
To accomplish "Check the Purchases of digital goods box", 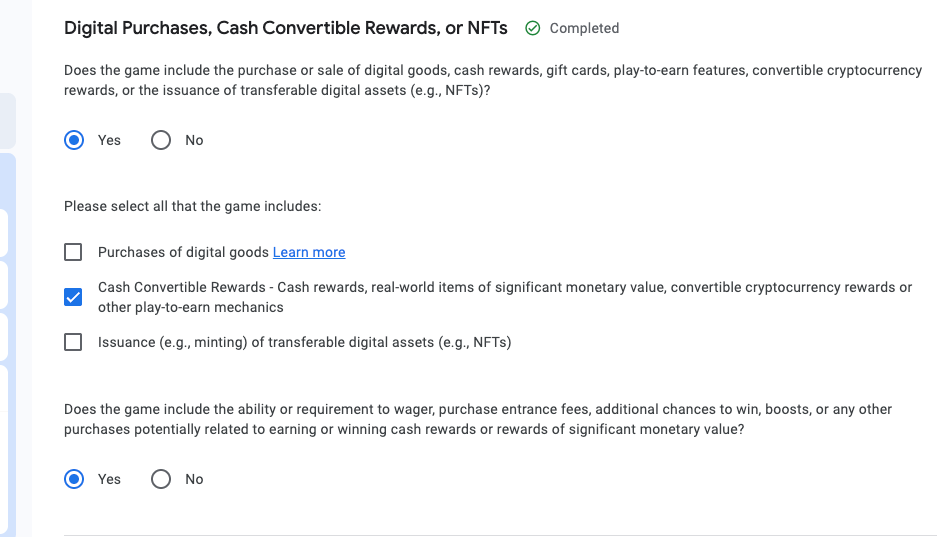I will tap(73, 252).
